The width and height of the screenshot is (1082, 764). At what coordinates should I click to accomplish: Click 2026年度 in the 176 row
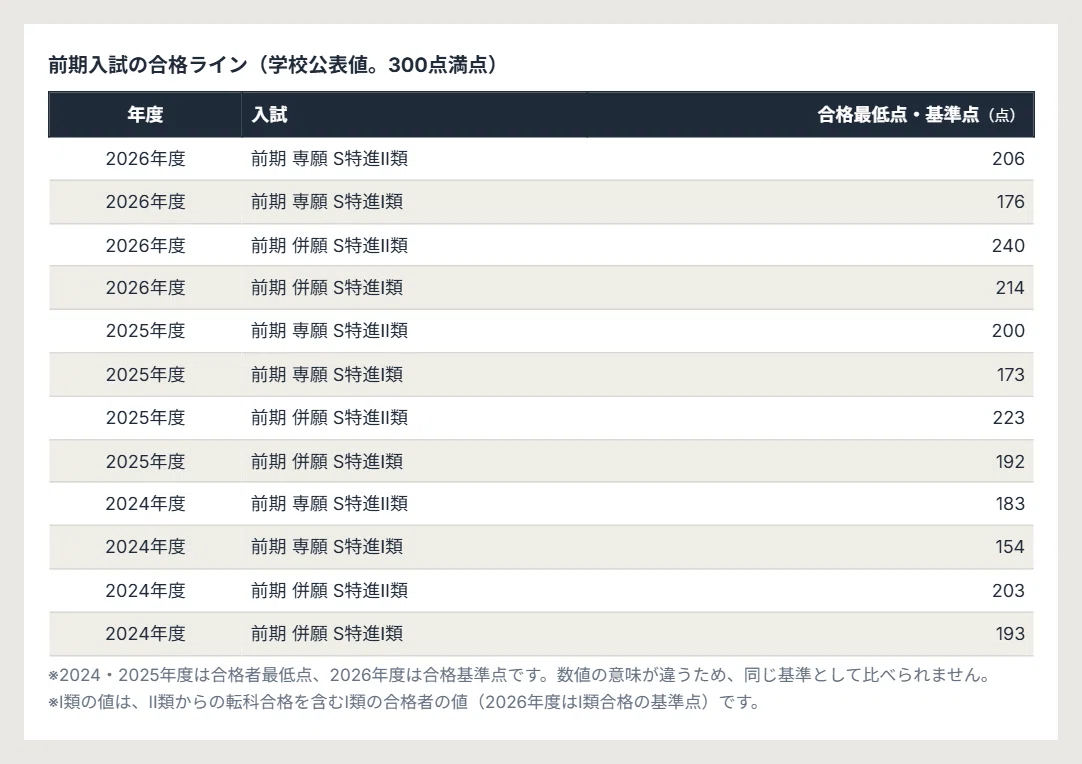(146, 202)
